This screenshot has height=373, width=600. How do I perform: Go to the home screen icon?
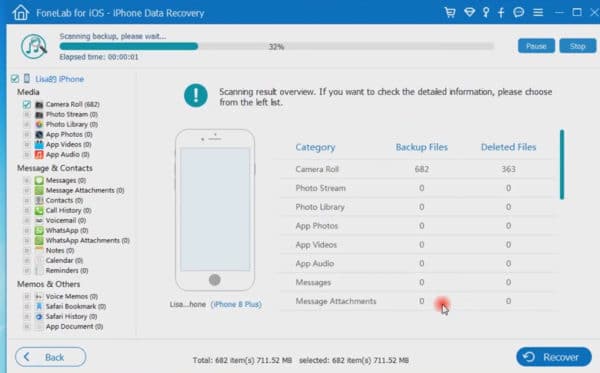click(21, 12)
